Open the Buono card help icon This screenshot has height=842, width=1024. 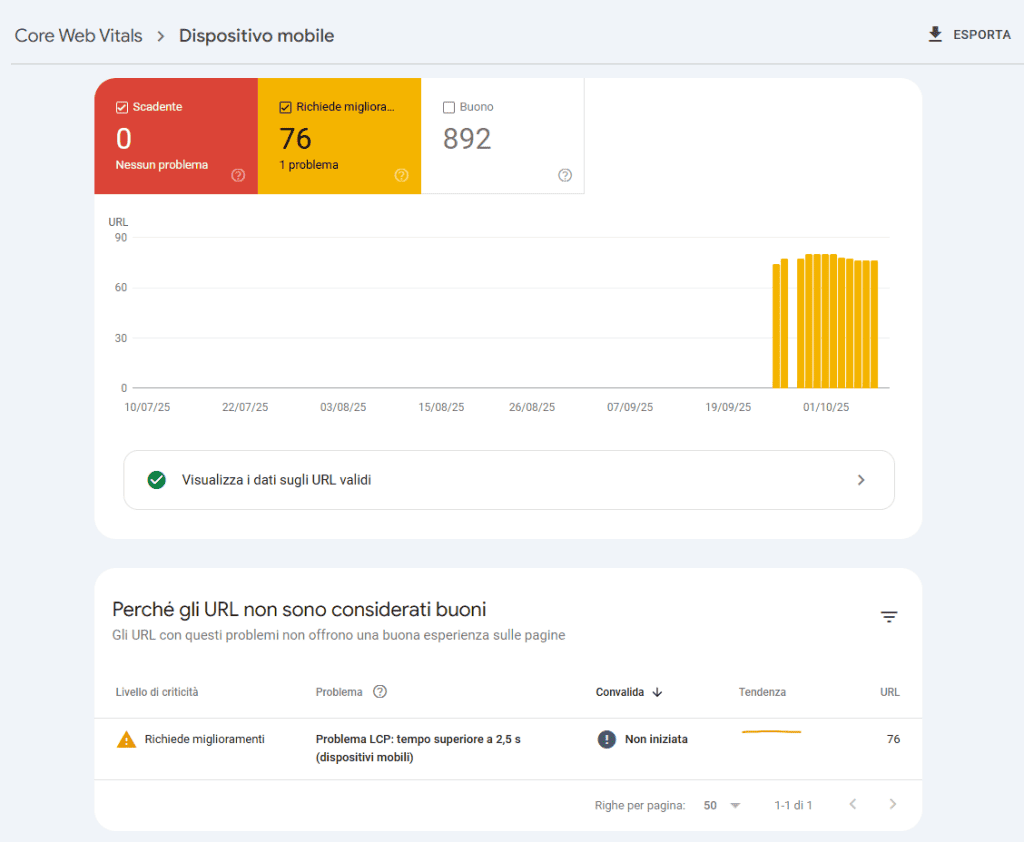point(565,175)
